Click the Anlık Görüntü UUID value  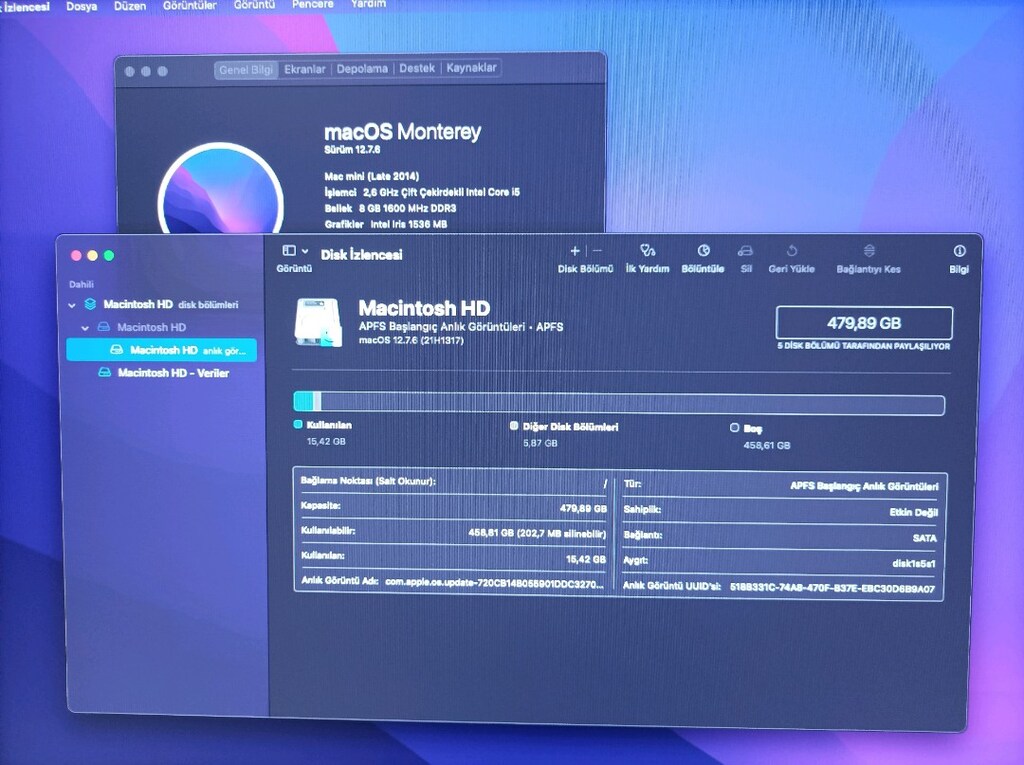(832, 588)
